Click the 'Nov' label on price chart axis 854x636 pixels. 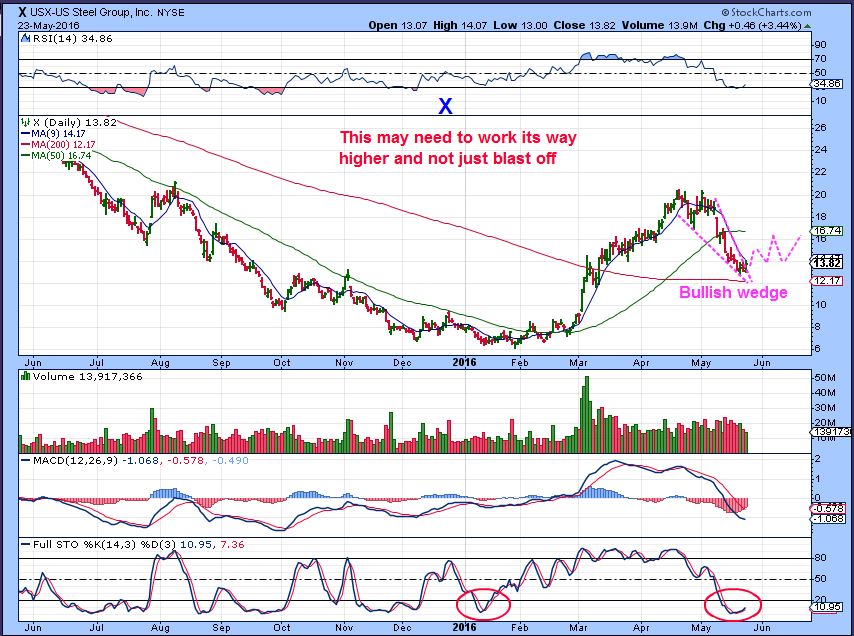[x=344, y=363]
